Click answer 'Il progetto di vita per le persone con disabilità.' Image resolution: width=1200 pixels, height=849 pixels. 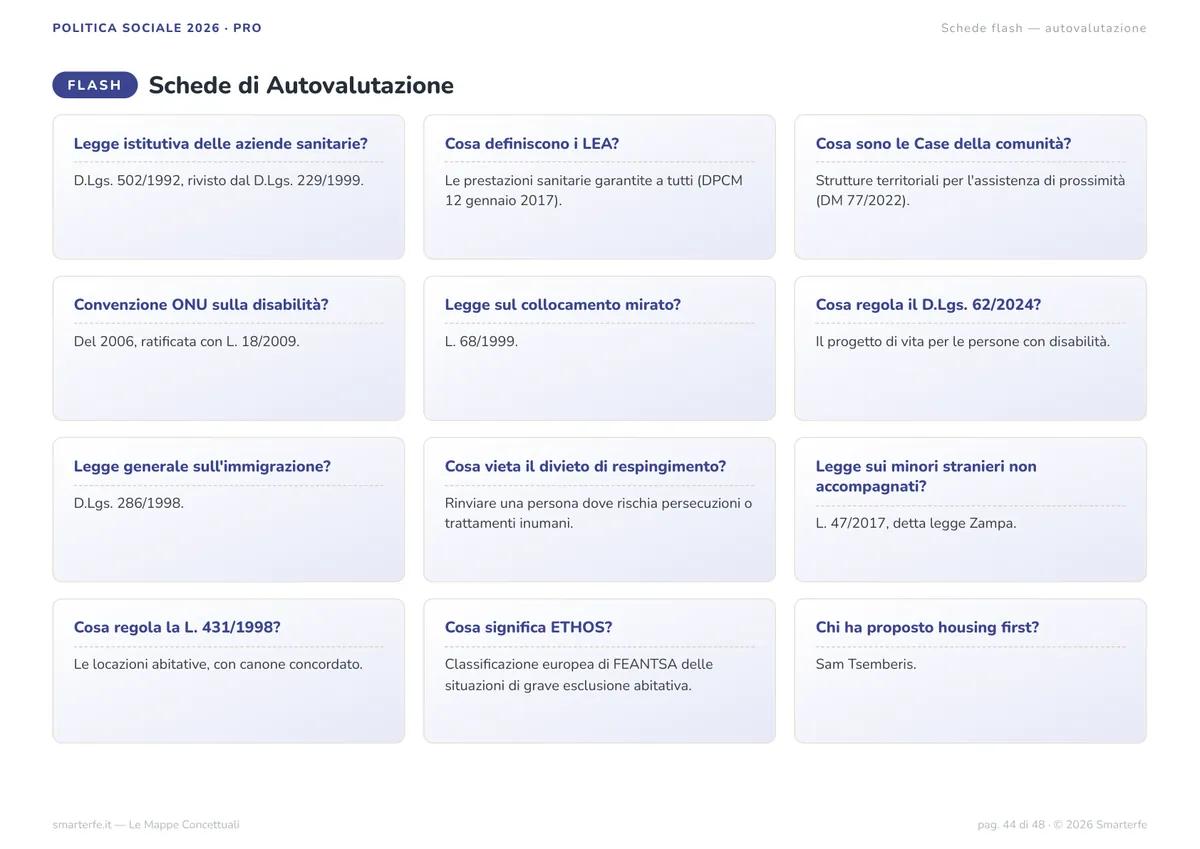[x=963, y=341]
